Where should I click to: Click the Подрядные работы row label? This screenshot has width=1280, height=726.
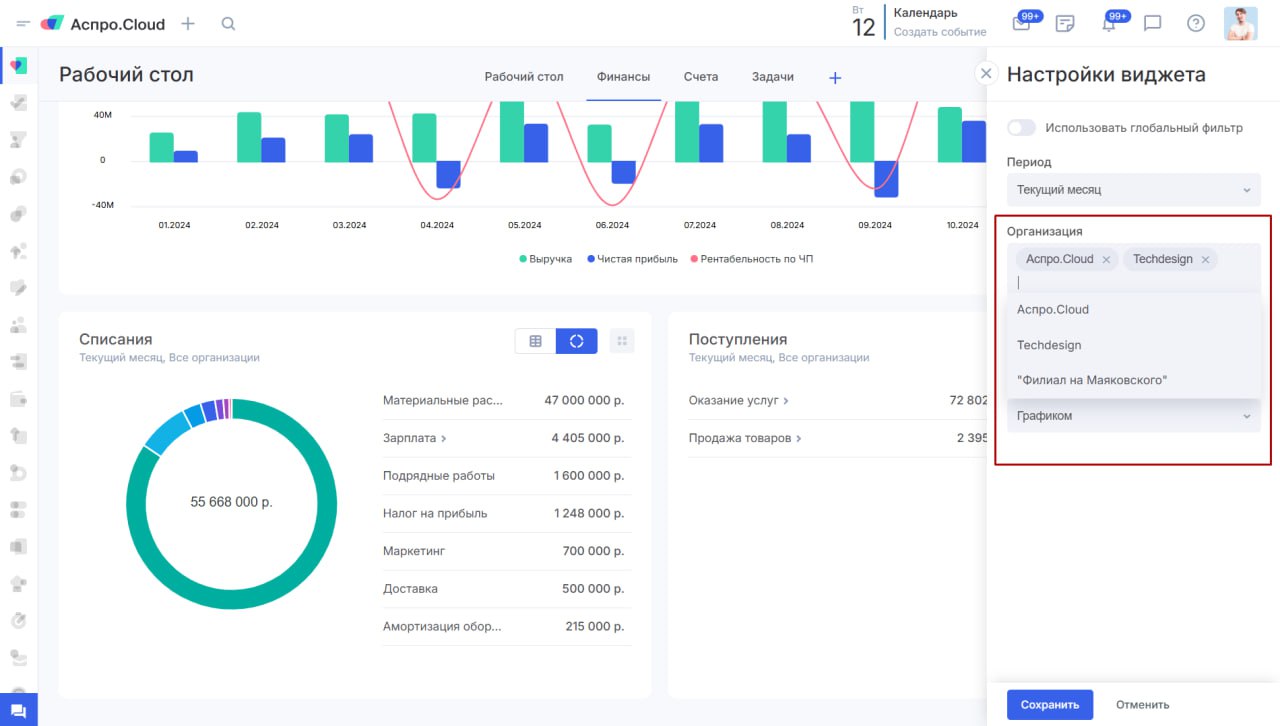point(439,476)
